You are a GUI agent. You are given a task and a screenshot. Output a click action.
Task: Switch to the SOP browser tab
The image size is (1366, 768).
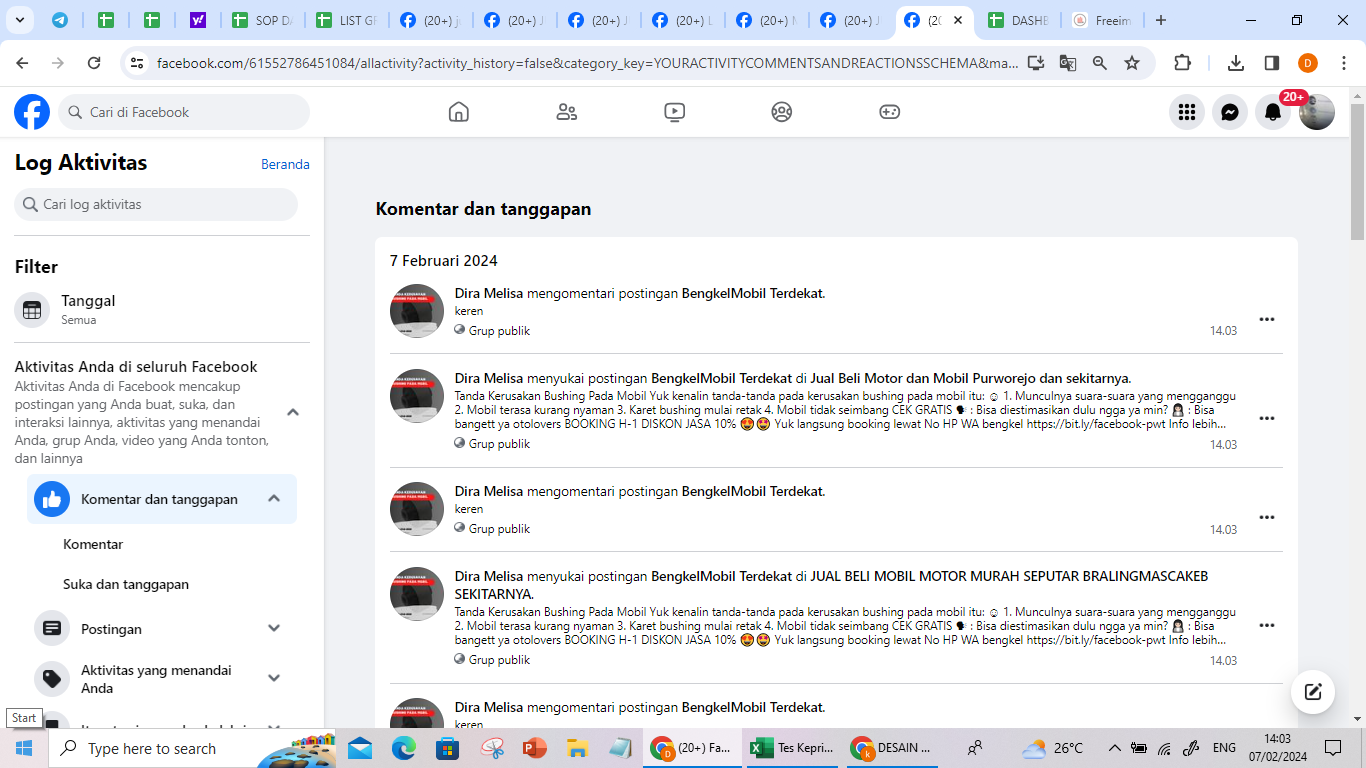(262, 20)
